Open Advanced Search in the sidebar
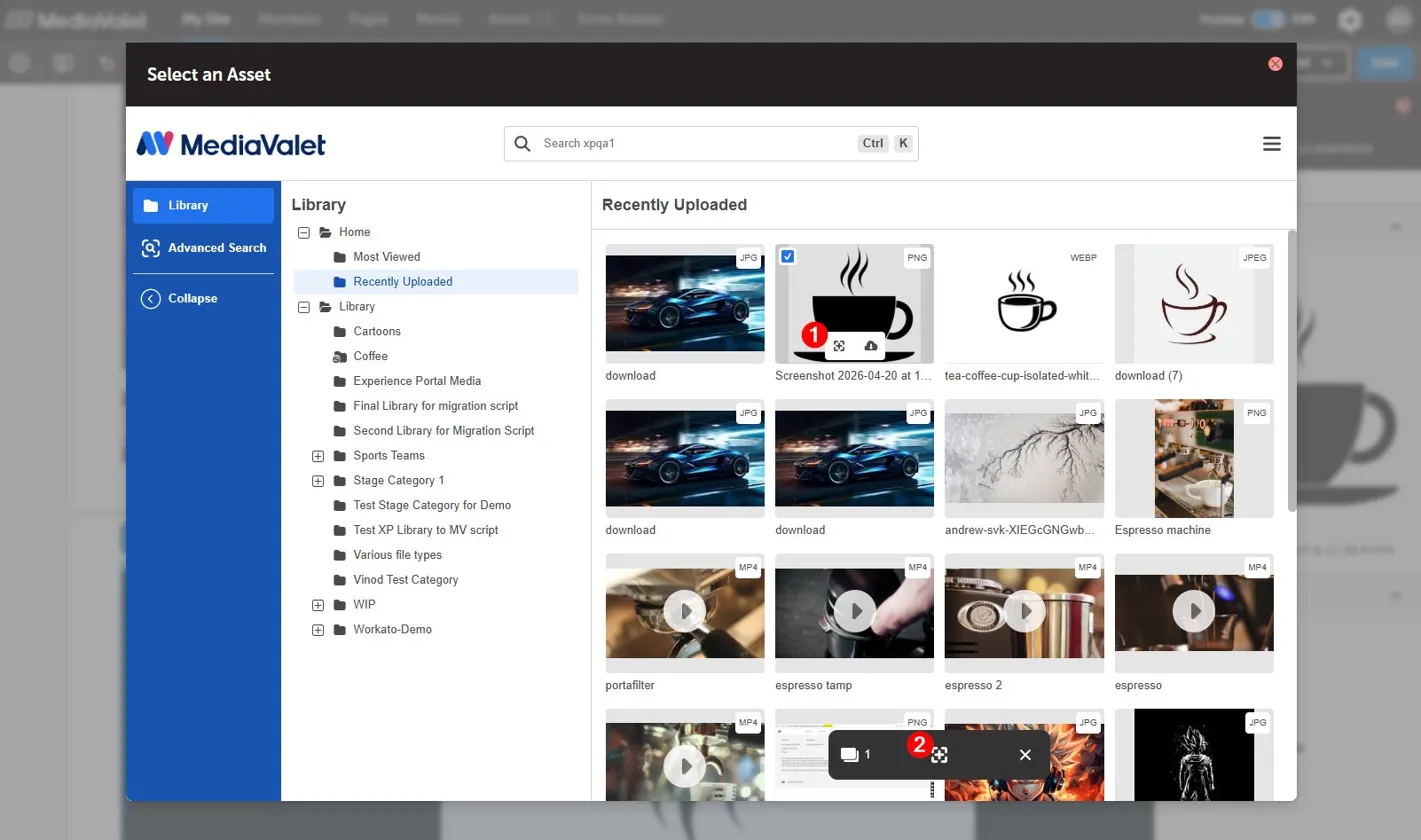The width and height of the screenshot is (1421, 840). pyautogui.click(x=203, y=248)
